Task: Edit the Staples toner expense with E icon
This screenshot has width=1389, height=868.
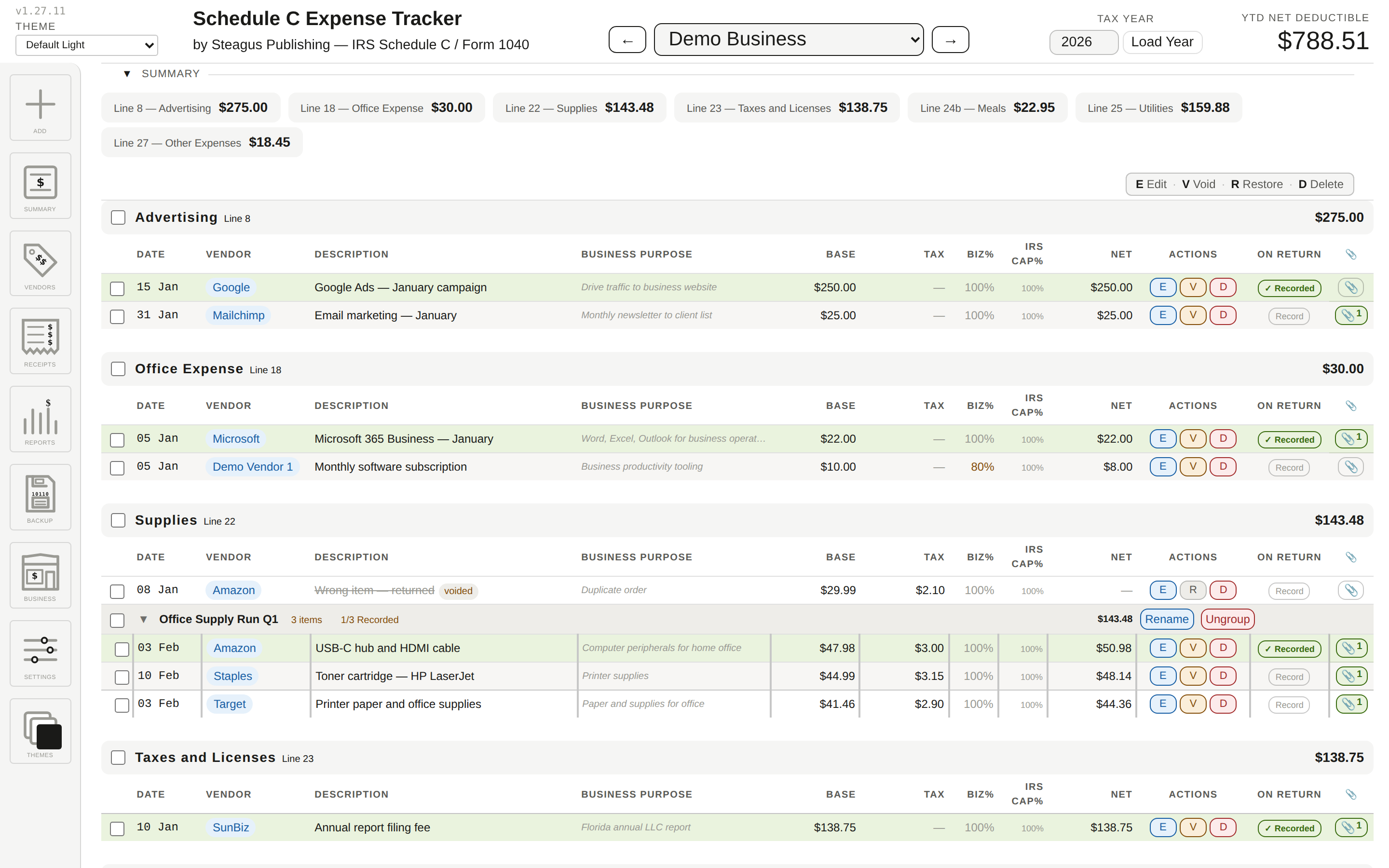Action: tap(1163, 676)
